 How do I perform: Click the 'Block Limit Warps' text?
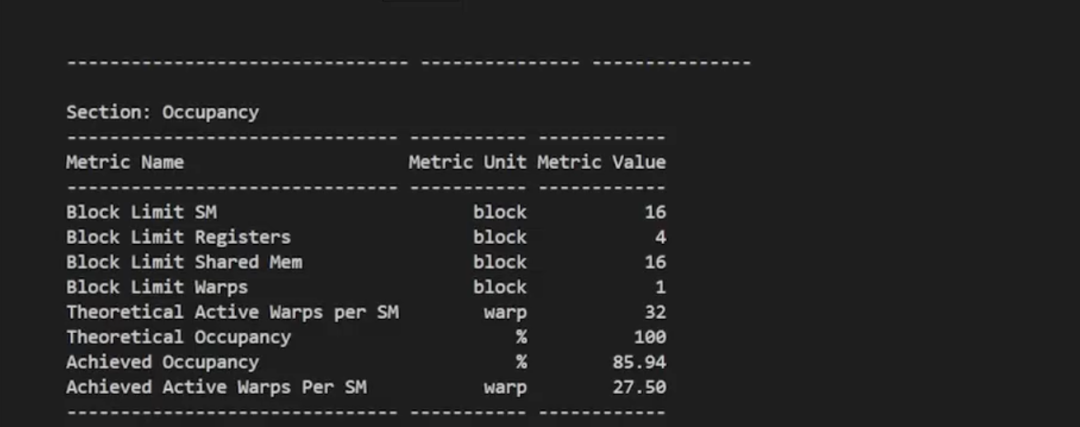point(157,287)
